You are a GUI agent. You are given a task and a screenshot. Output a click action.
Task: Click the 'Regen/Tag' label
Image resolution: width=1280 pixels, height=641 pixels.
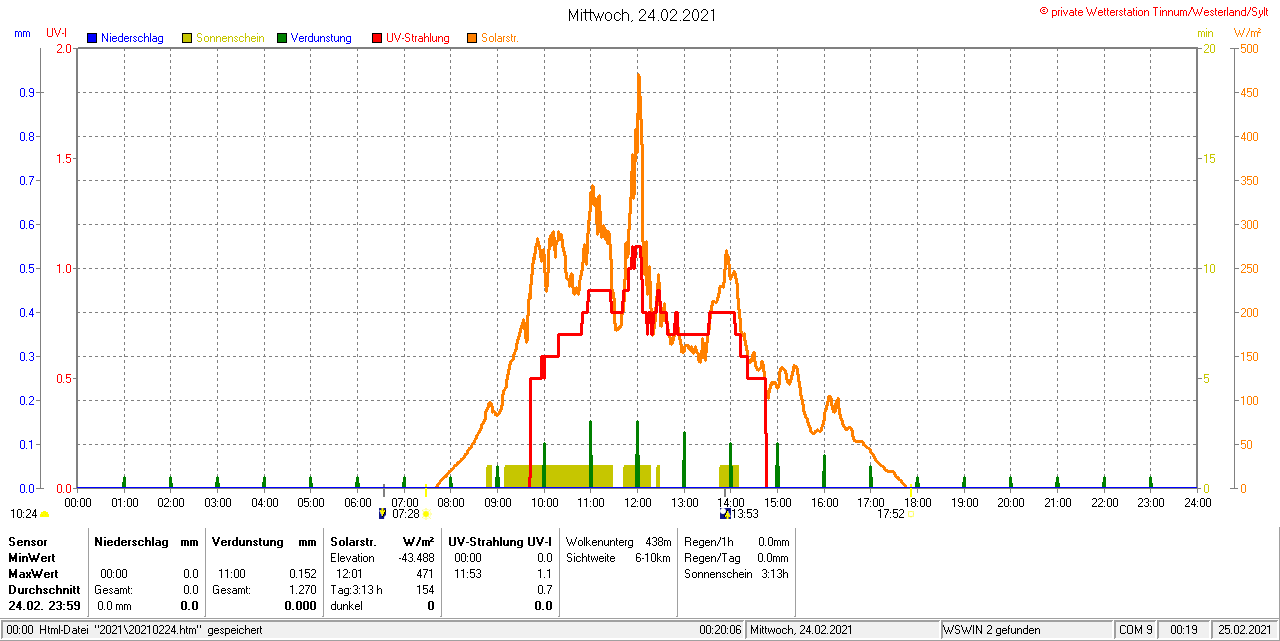711,557
